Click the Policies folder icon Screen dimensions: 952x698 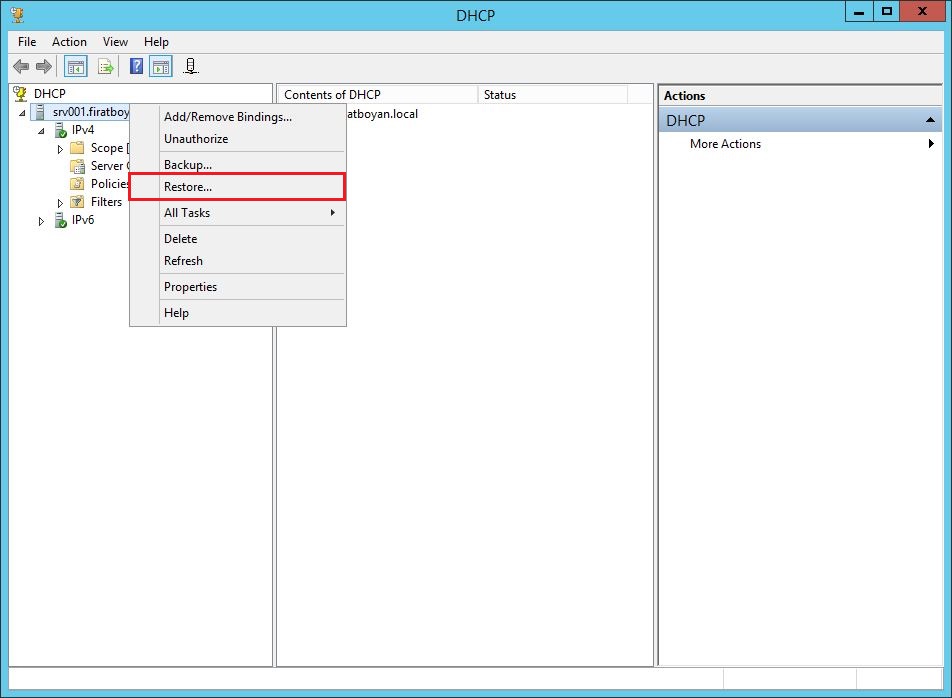[x=77, y=183]
